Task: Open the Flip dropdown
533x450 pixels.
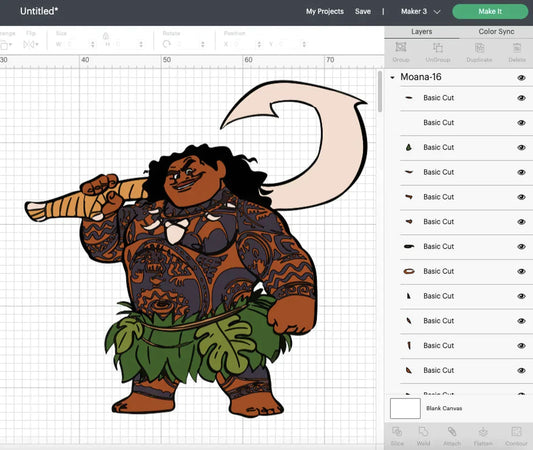Action: pyautogui.click(x=31, y=45)
